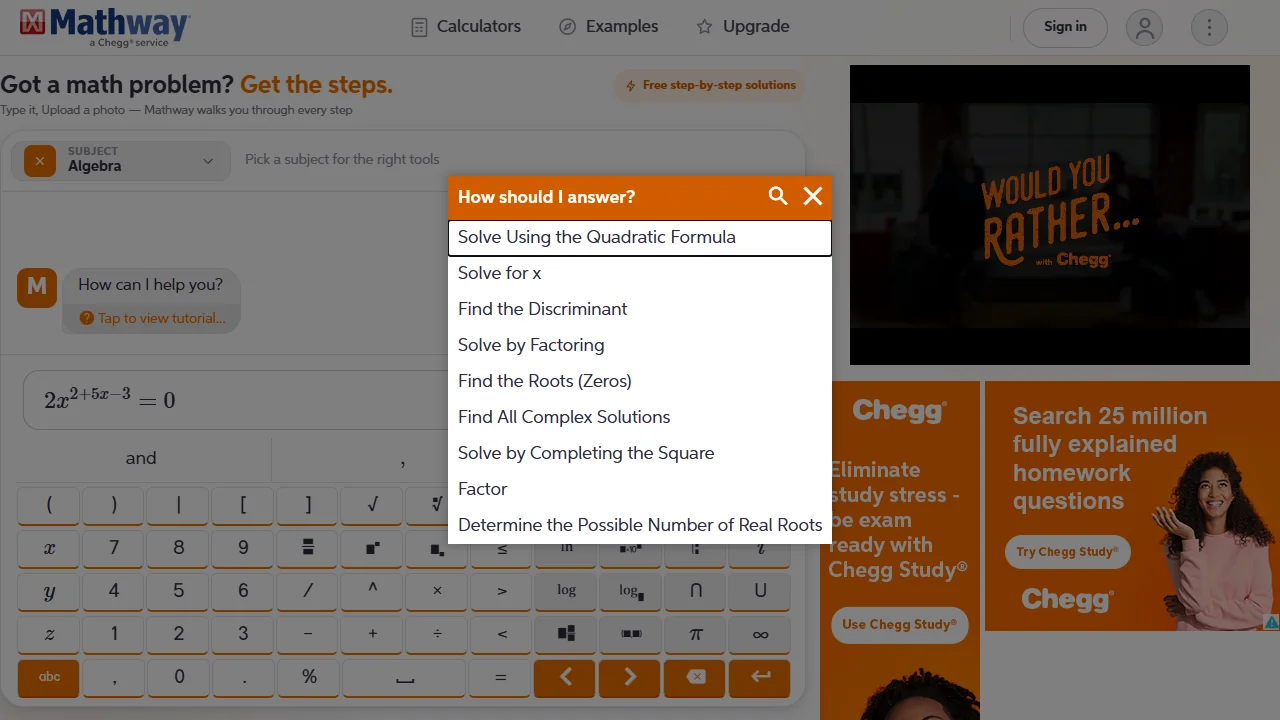Click Try Chegg Study ad button
Screen dimensions: 1280x720
click(1067, 552)
